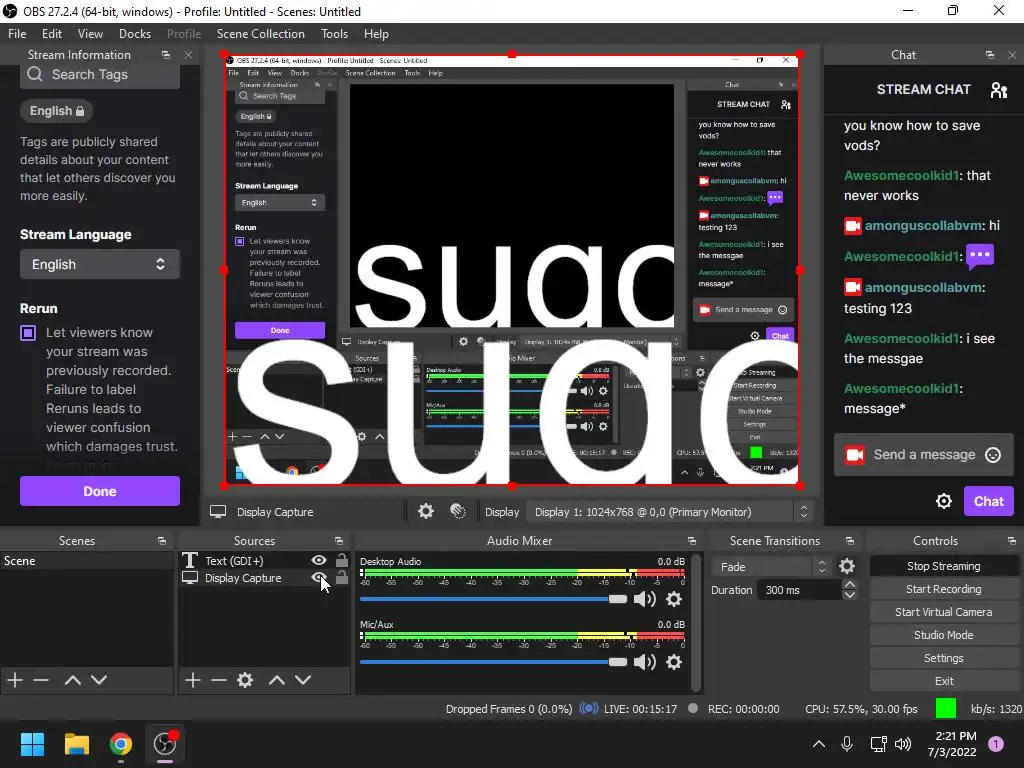Open Scene Collection menu
The width and height of the screenshot is (1024, 768).
click(x=261, y=34)
